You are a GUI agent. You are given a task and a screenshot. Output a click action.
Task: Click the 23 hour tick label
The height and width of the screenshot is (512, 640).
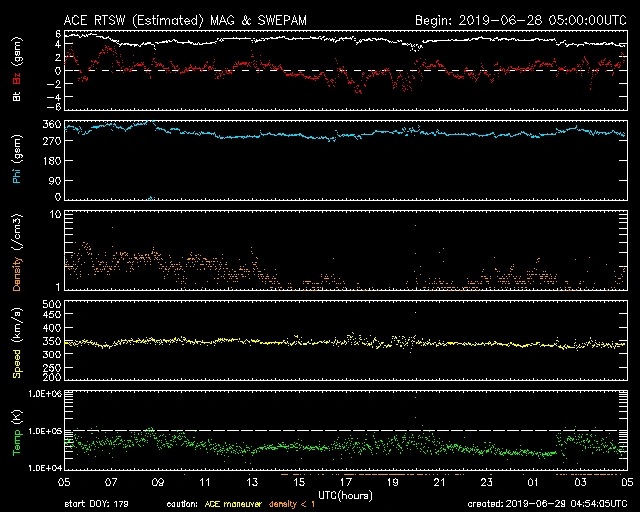tap(486, 481)
